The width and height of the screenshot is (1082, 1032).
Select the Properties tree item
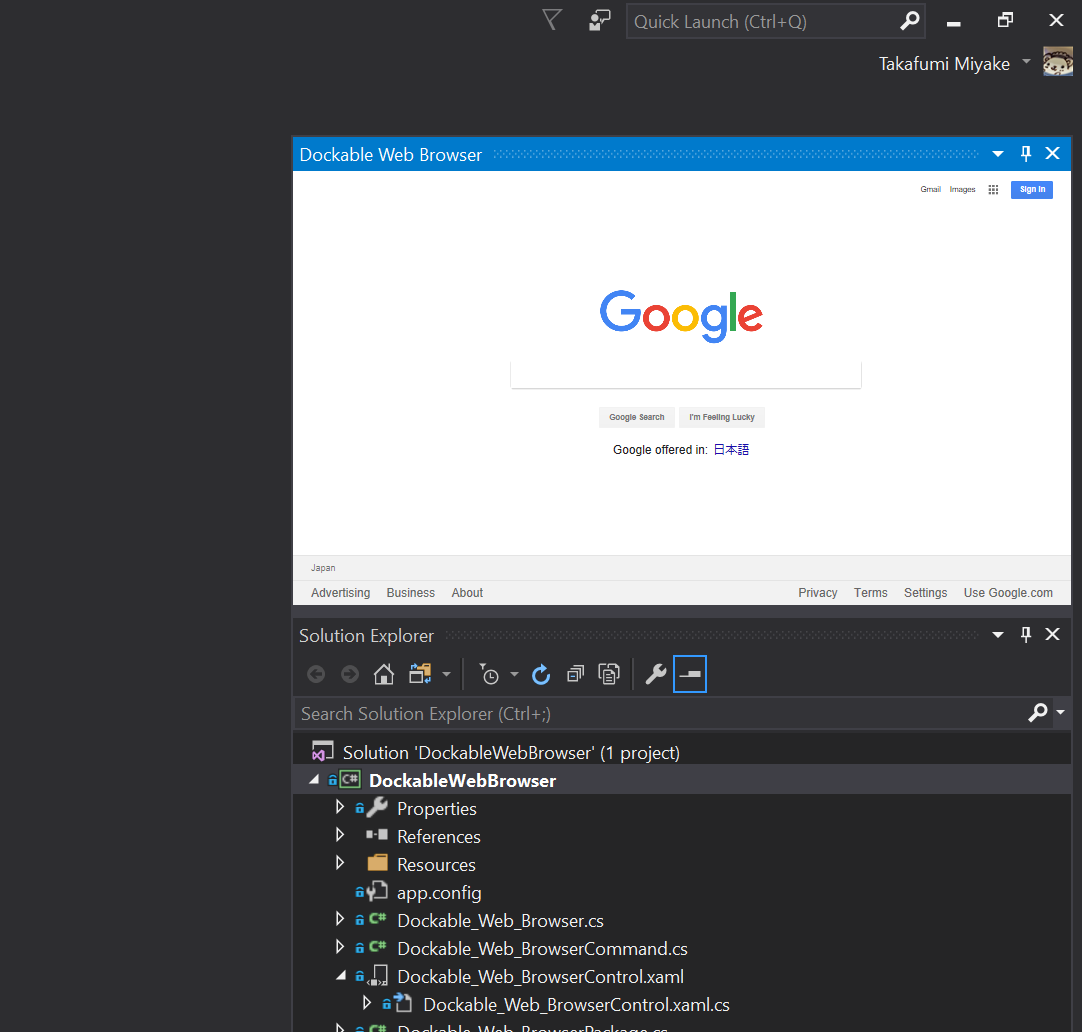[x=436, y=808]
